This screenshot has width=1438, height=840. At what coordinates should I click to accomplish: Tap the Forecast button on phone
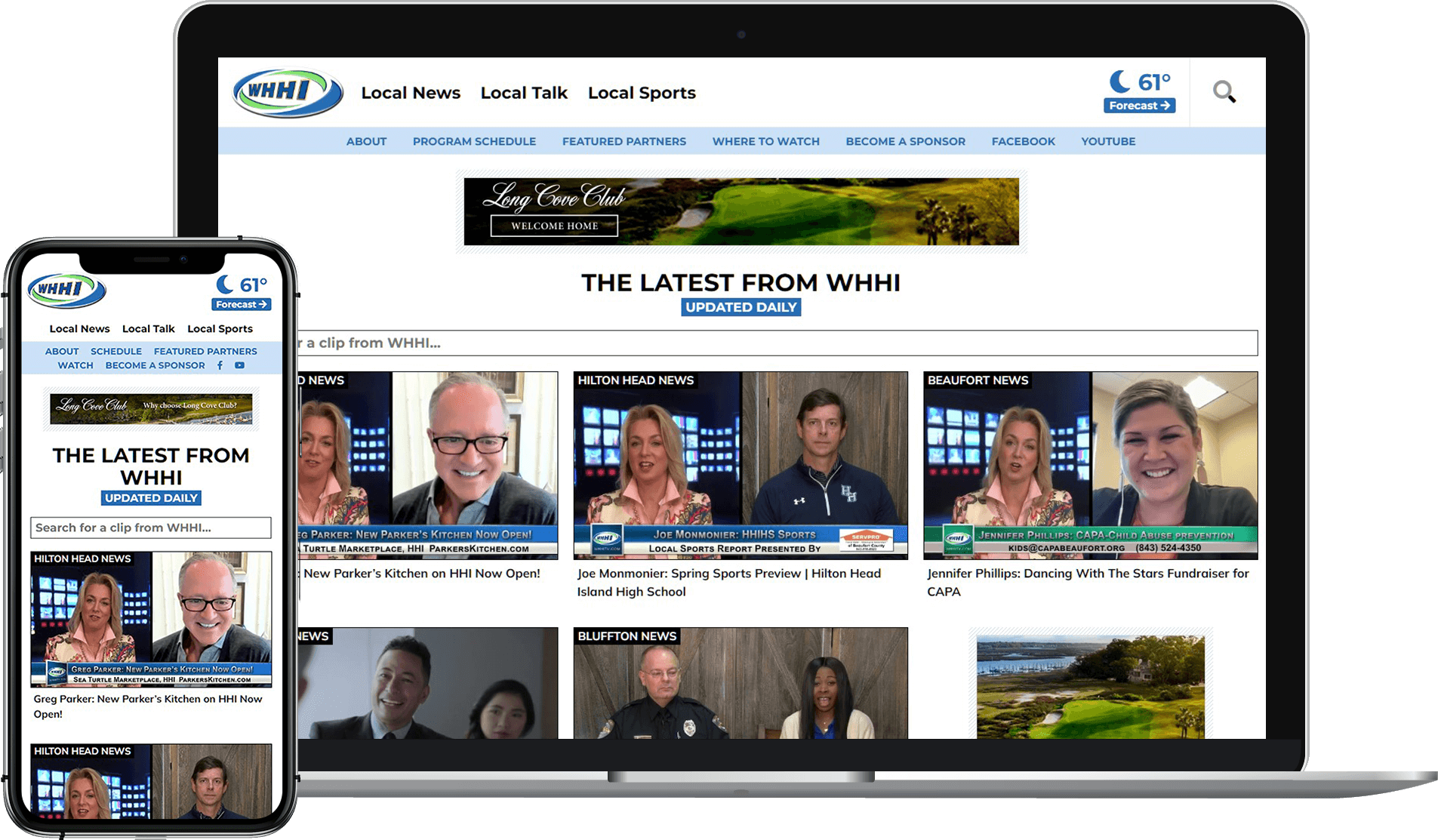(x=242, y=305)
